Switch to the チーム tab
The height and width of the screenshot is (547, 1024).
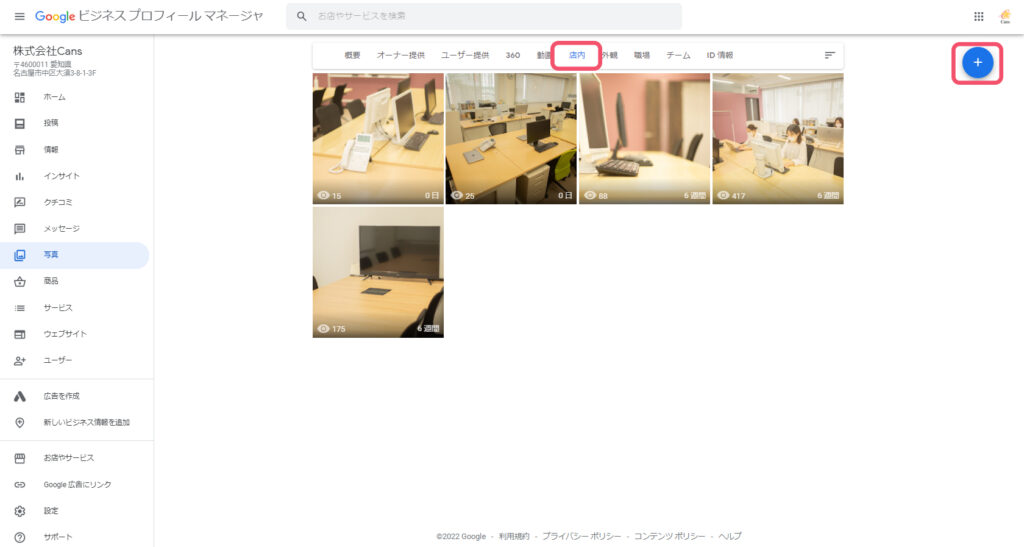tap(678, 56)
